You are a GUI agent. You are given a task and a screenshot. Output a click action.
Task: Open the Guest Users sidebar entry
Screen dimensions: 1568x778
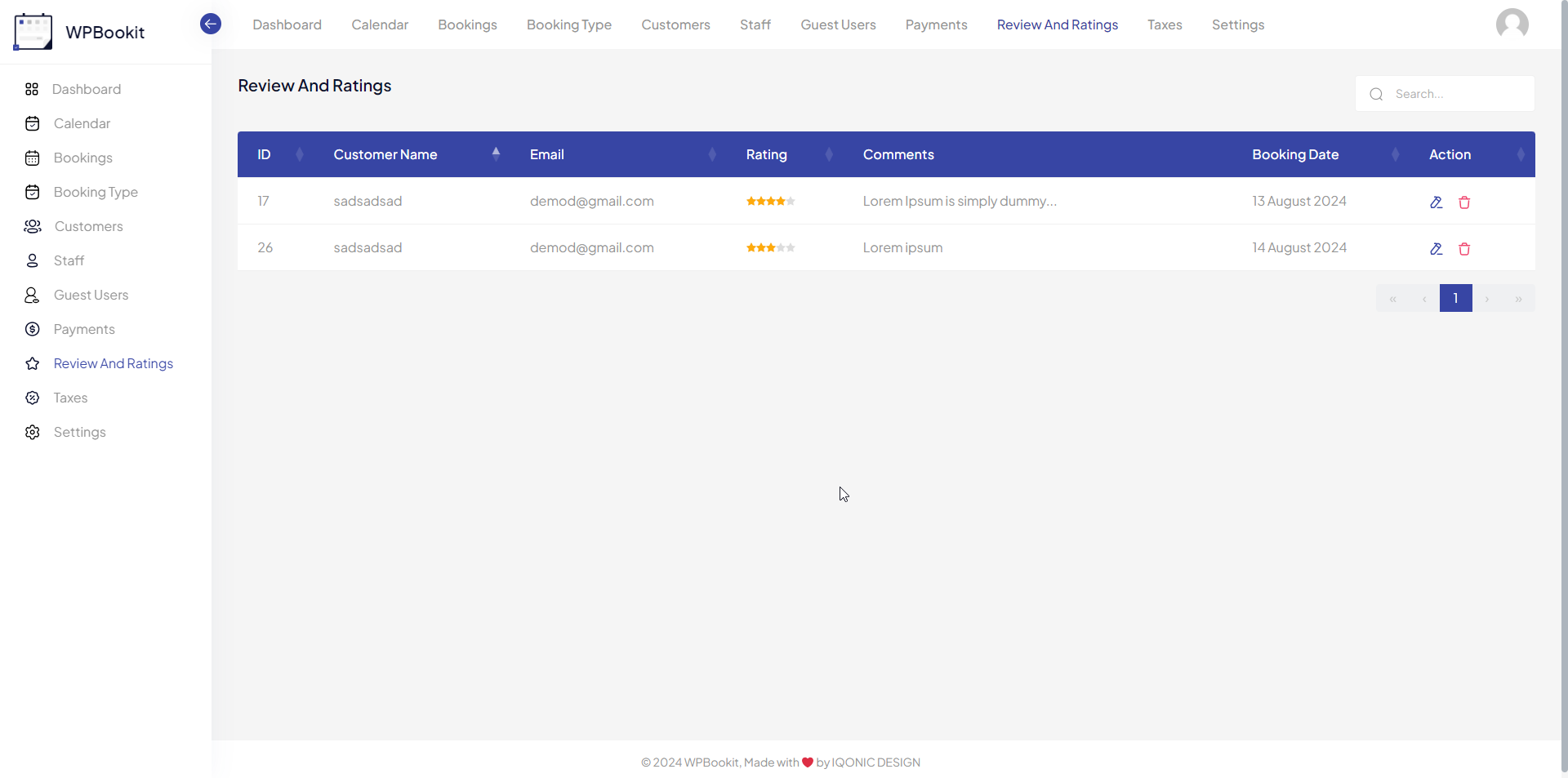pyautogui.click(x=91, y=295)
